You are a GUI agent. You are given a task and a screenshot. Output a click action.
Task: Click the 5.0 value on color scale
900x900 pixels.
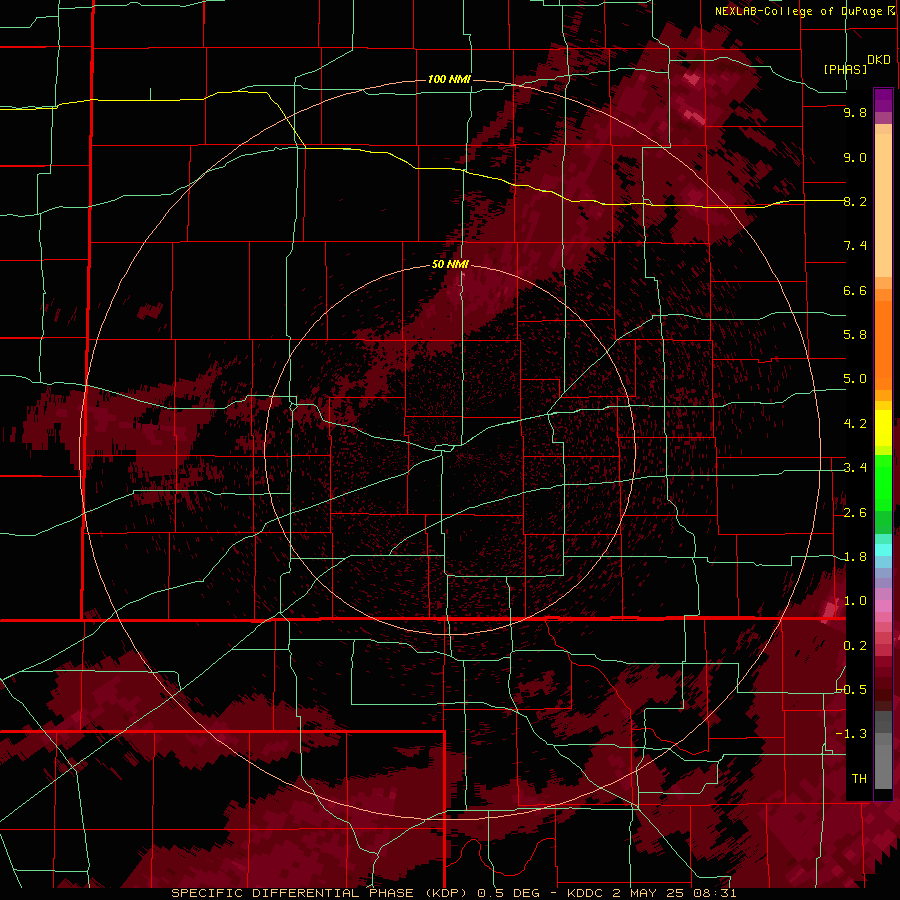tap(855, 379)
